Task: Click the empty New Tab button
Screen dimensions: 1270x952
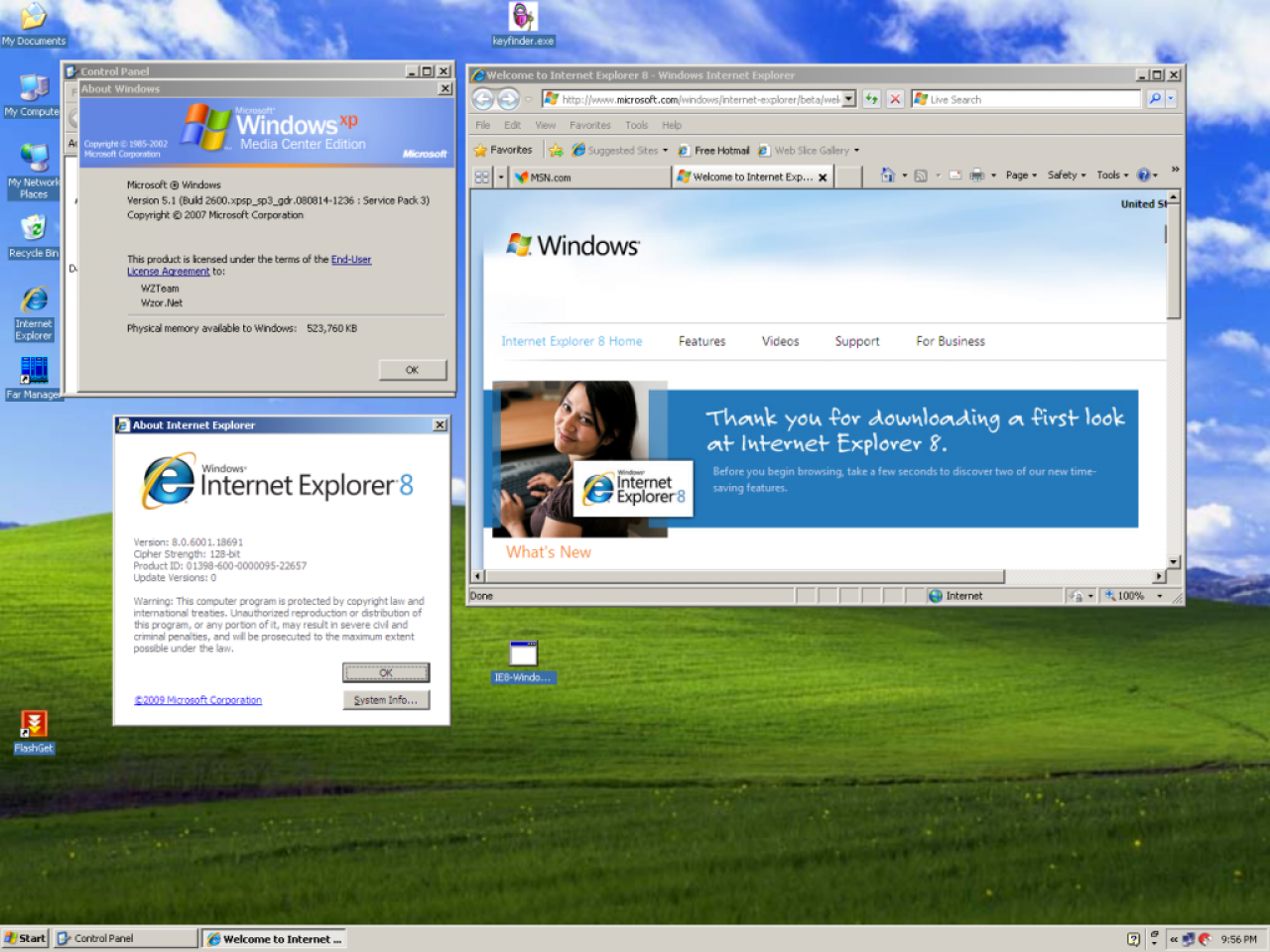Action: (847, 177)
